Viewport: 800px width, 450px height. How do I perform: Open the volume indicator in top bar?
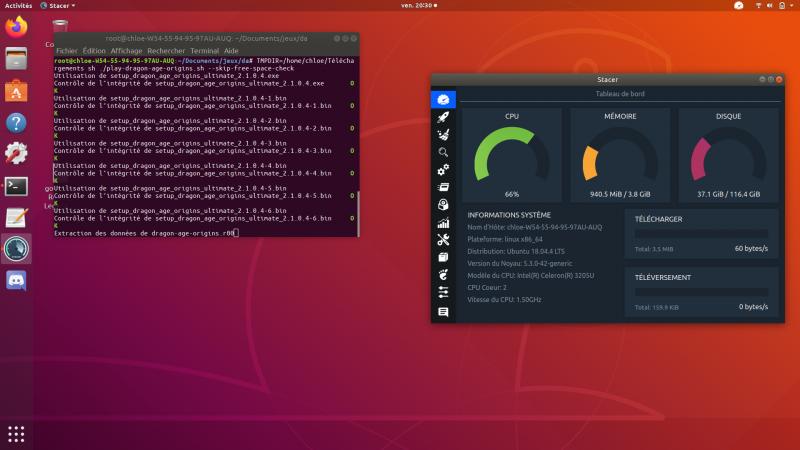pyautogui.click(x=769, y=6)
